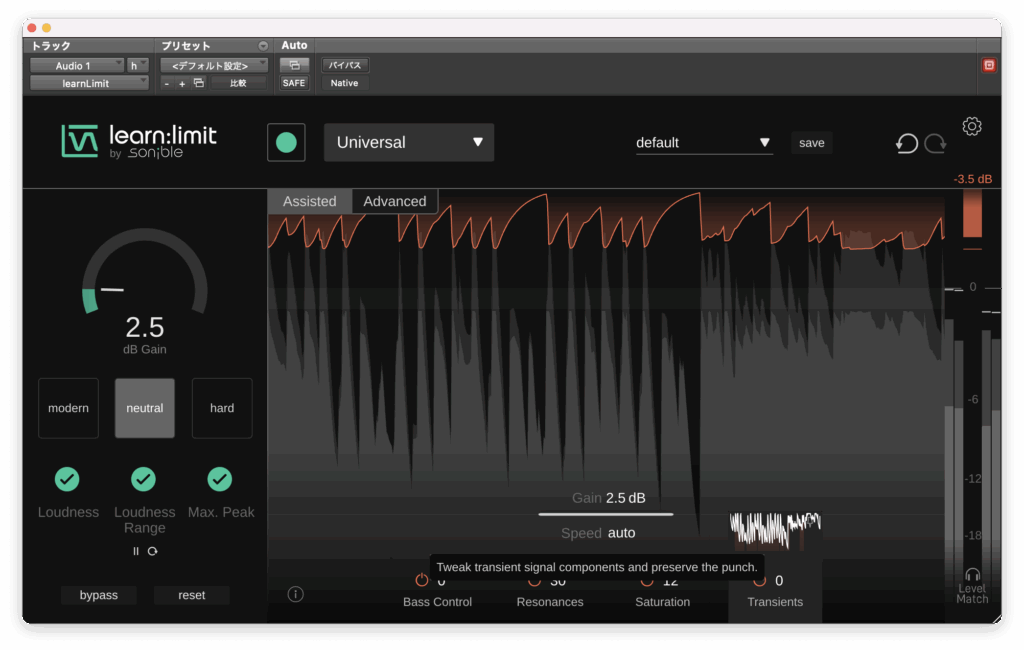
Task: Click the orange gain reduction meter
Action: click(972, 213)
